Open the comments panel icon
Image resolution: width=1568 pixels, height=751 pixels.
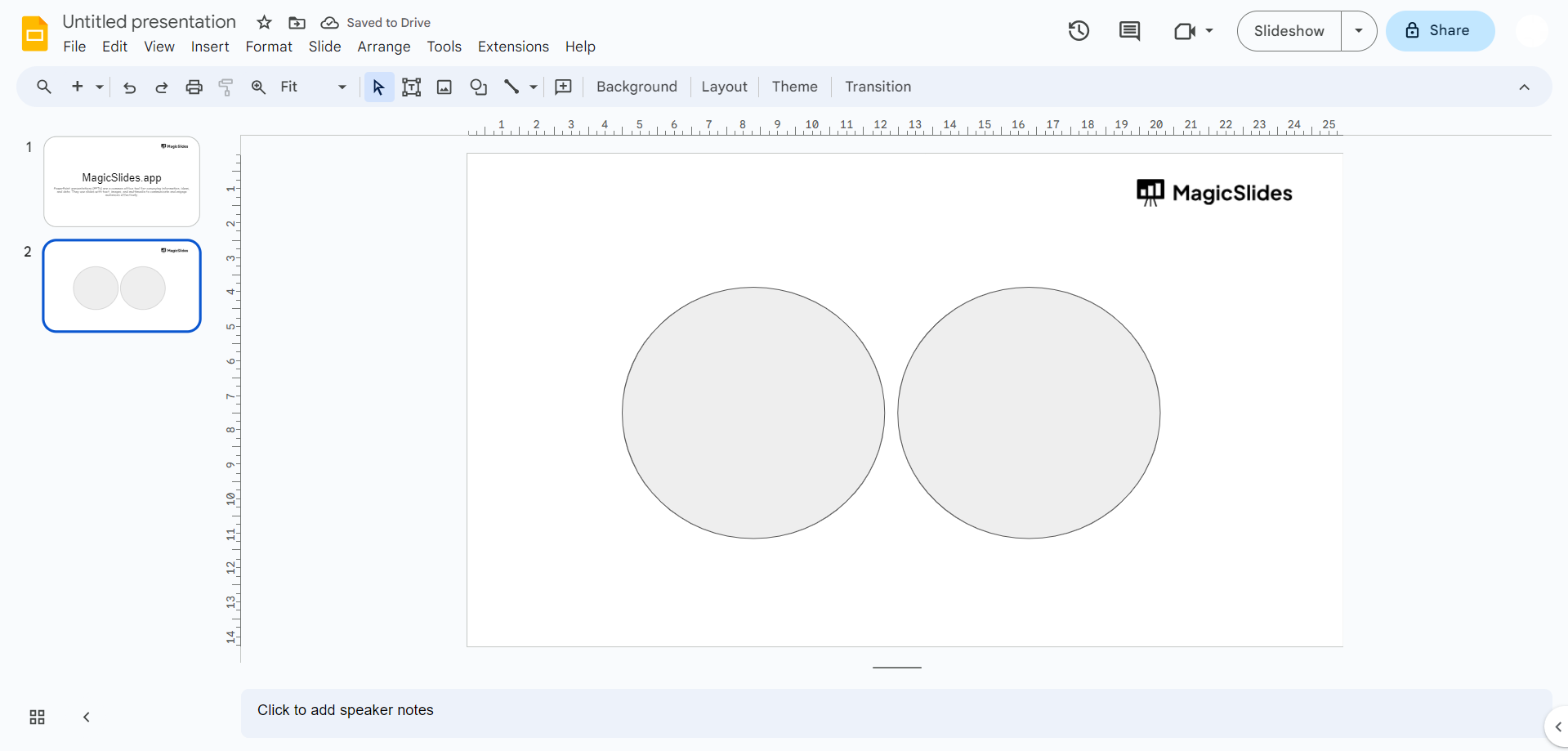pyautogui.click(x=1129, y=31)
